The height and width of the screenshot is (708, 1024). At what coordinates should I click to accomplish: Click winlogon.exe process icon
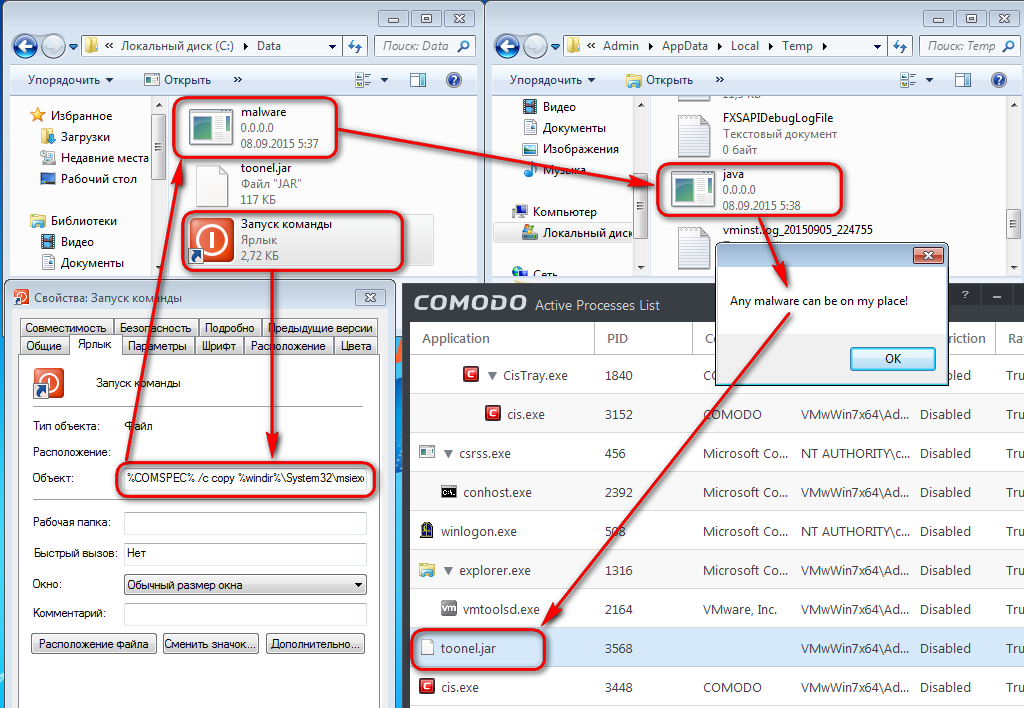tap(426, 530)
